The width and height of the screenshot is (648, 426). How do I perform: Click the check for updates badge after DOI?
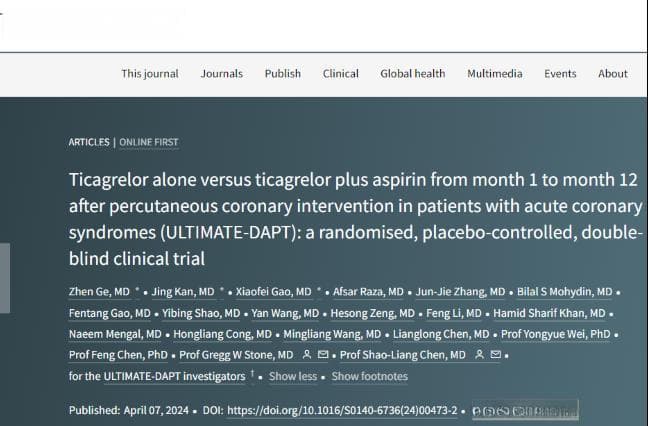[x=525, y=411]
